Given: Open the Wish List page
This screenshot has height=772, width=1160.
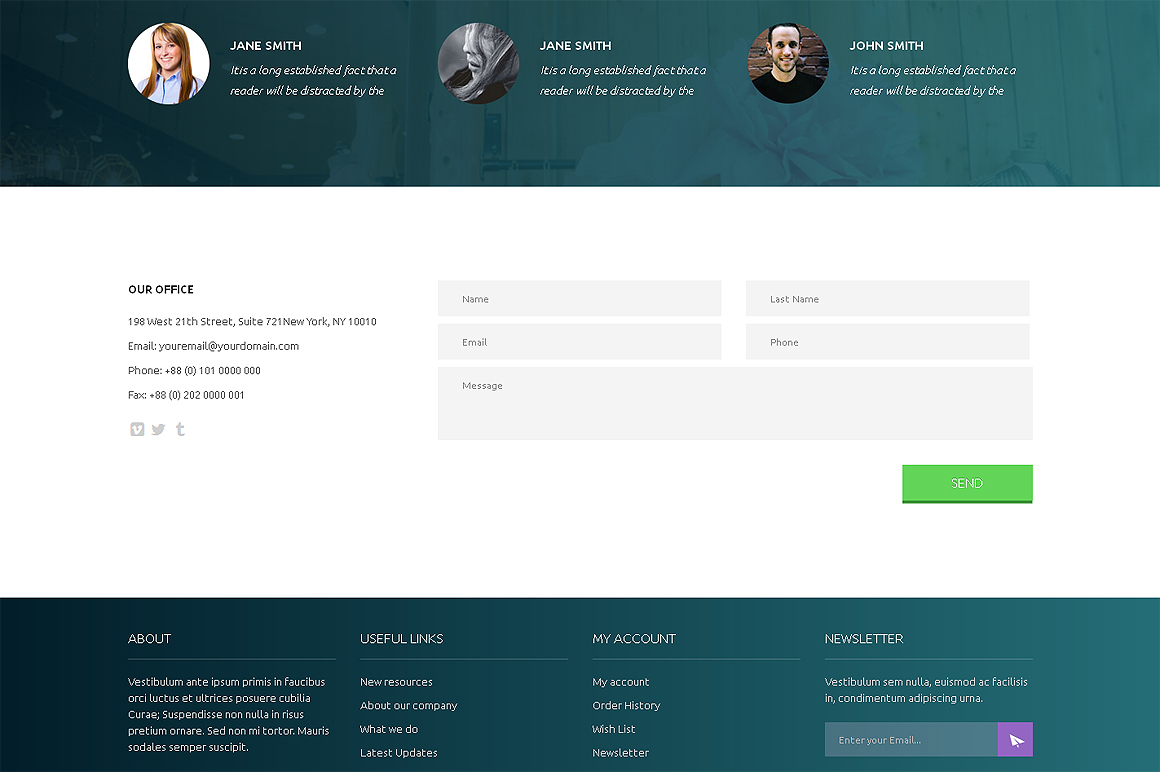Looking at the screenshot, I should (x=613, y=729).
